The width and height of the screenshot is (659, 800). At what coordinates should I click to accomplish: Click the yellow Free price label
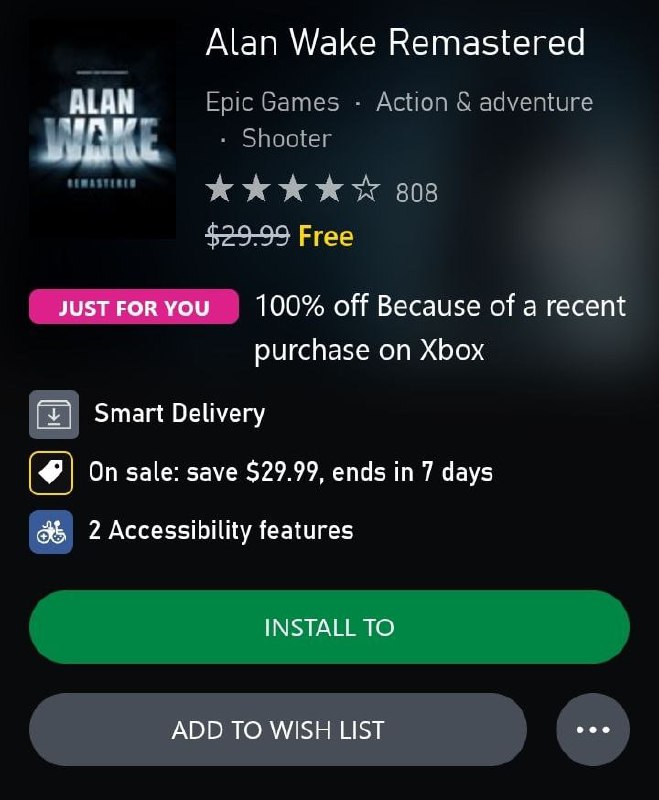click(x=326, y=236)
